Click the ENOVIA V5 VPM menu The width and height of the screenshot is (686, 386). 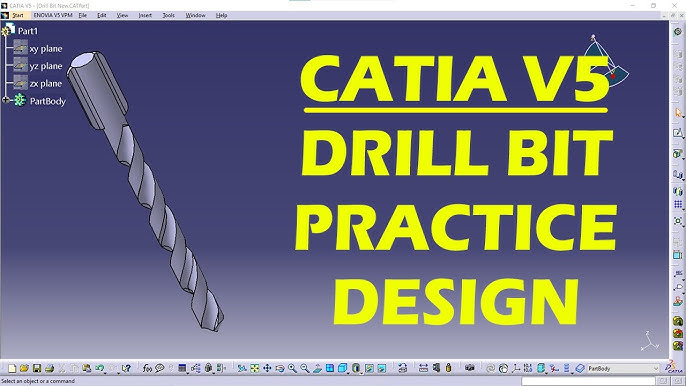(52, 15)
